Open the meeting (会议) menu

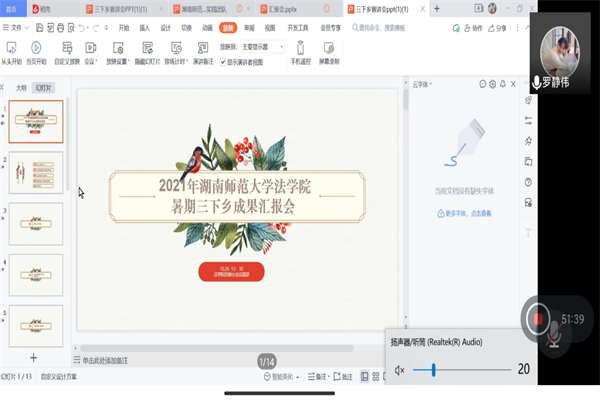click(91, 53)
